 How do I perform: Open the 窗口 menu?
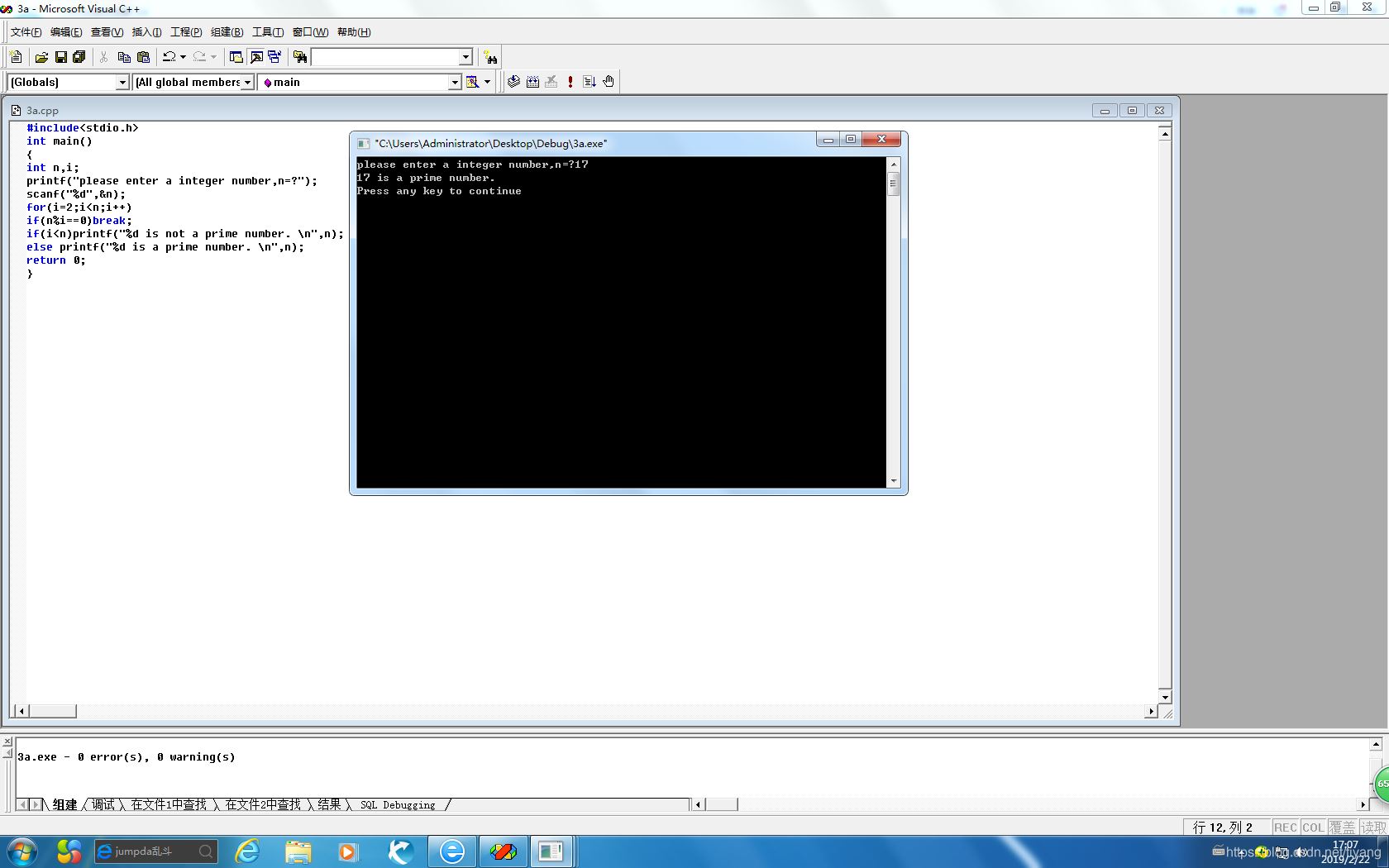pyautogui.click(x=310, y=32)
